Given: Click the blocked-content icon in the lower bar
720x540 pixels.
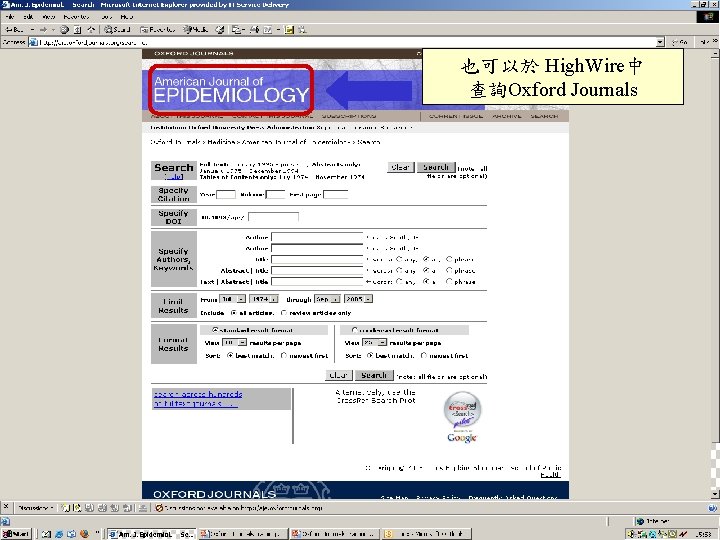Looking at the screenshot, I should pyautogui.click(x=159, y=508).
